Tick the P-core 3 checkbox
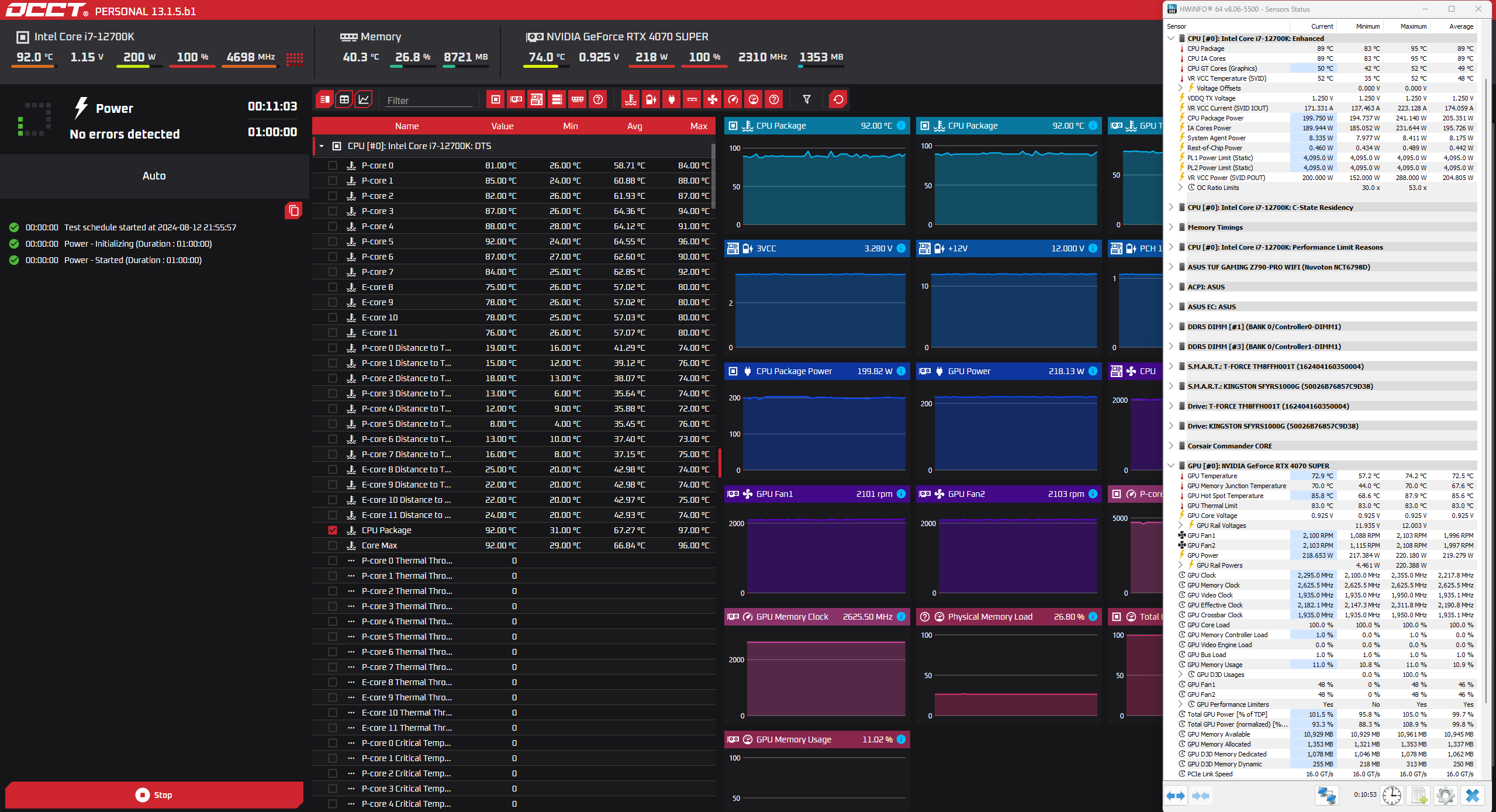 (333, 211)
